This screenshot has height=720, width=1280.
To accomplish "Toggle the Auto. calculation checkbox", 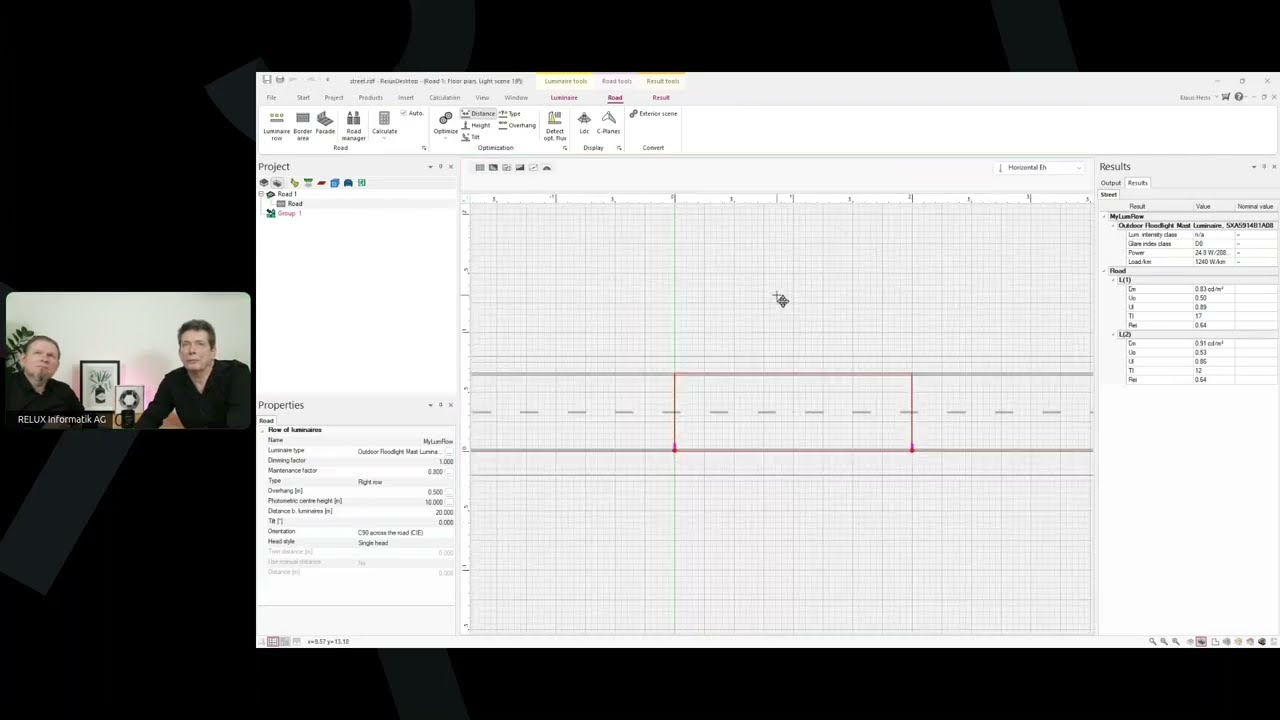I will pos(412,113).
